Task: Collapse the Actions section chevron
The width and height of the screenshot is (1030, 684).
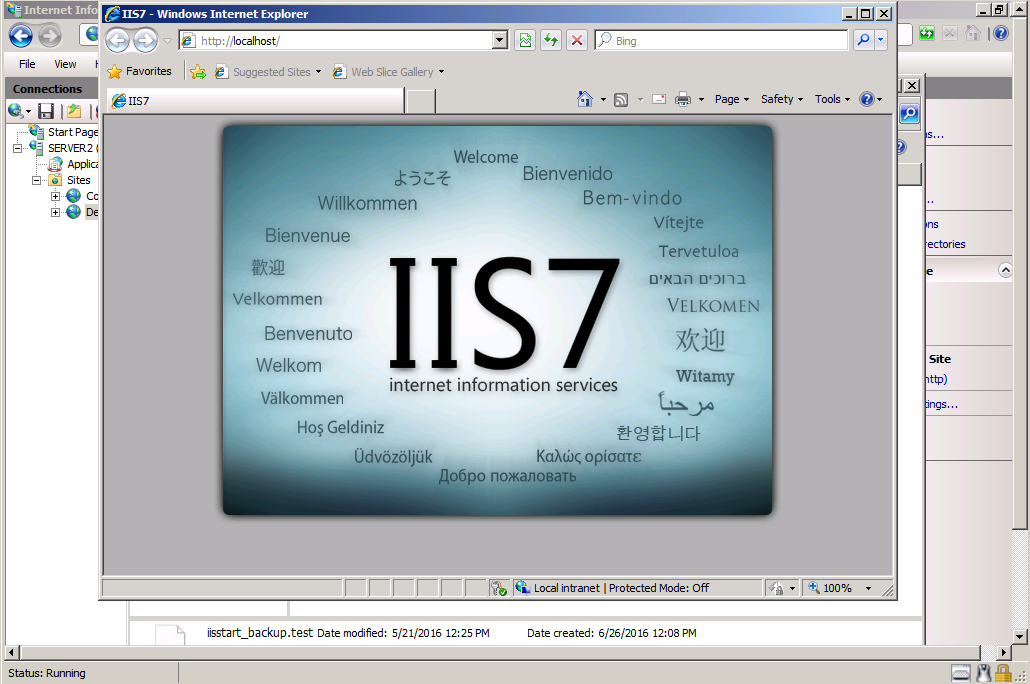Action: 1004,270
